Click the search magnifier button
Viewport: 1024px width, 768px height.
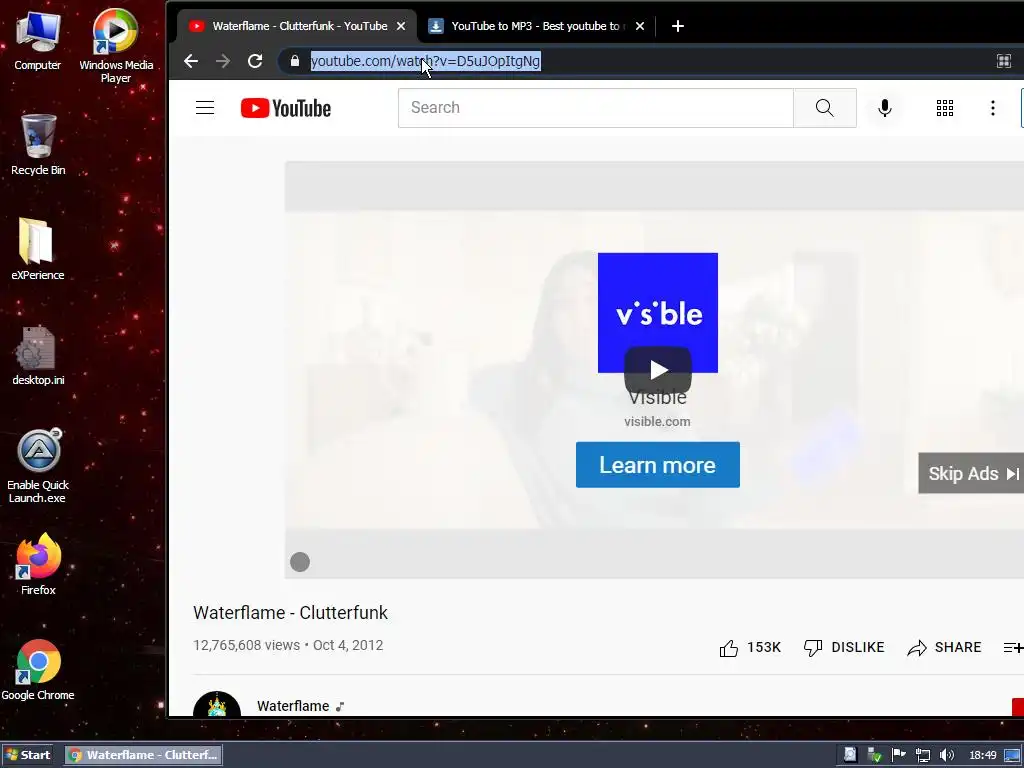pyautogui.click(x=824, y=108)
